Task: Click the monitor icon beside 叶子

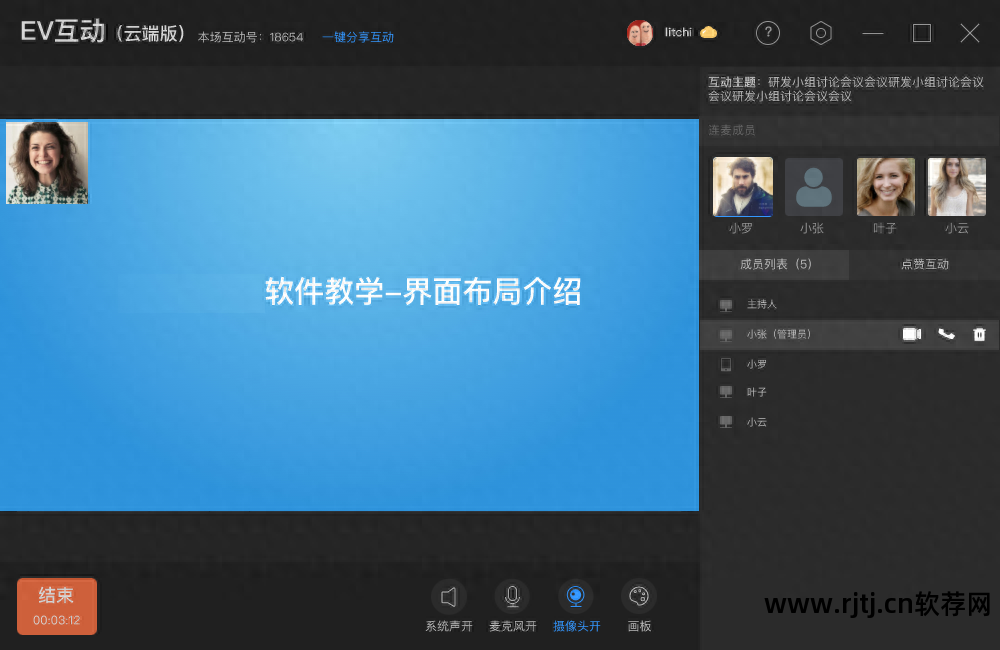Action: click(724, 392)
